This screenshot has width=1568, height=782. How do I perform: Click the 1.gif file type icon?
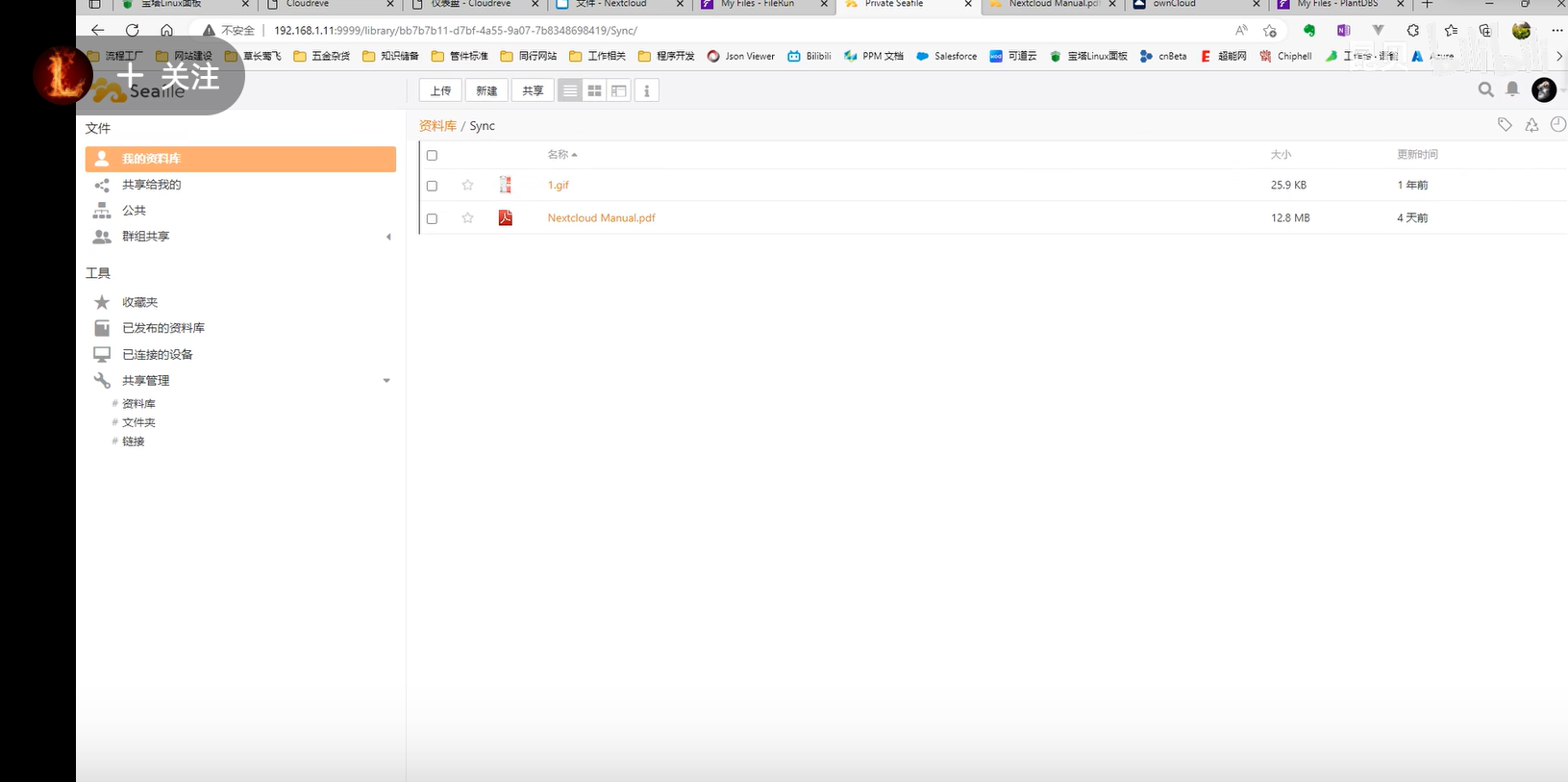[x=505, y=185]
